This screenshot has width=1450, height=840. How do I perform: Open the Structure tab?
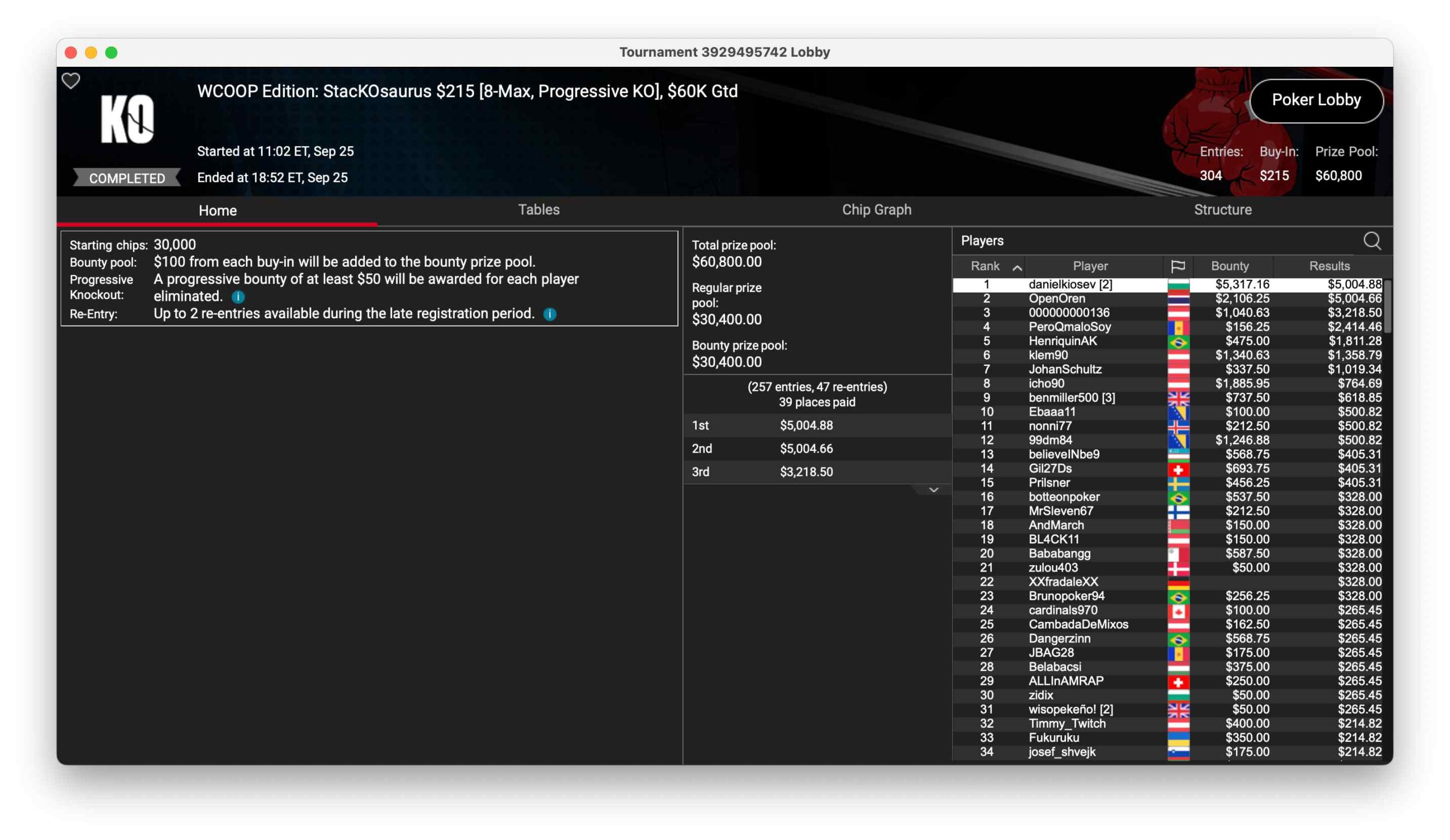tap(1222, 210)
